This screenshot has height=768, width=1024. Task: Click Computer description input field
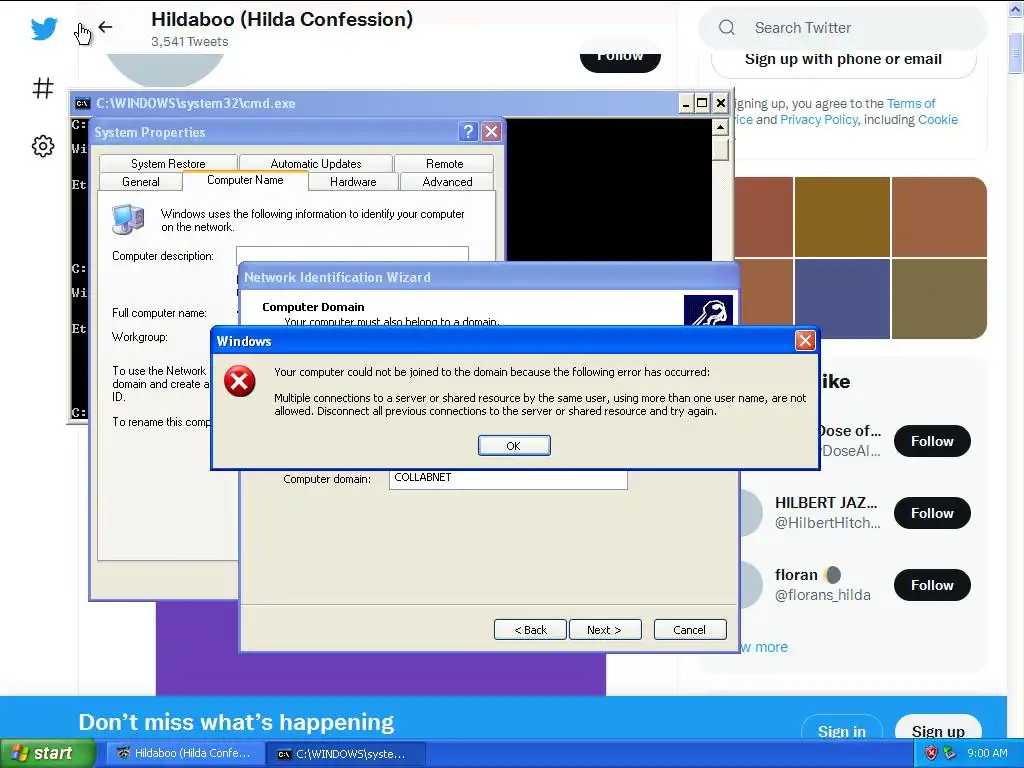pos(352,254)
